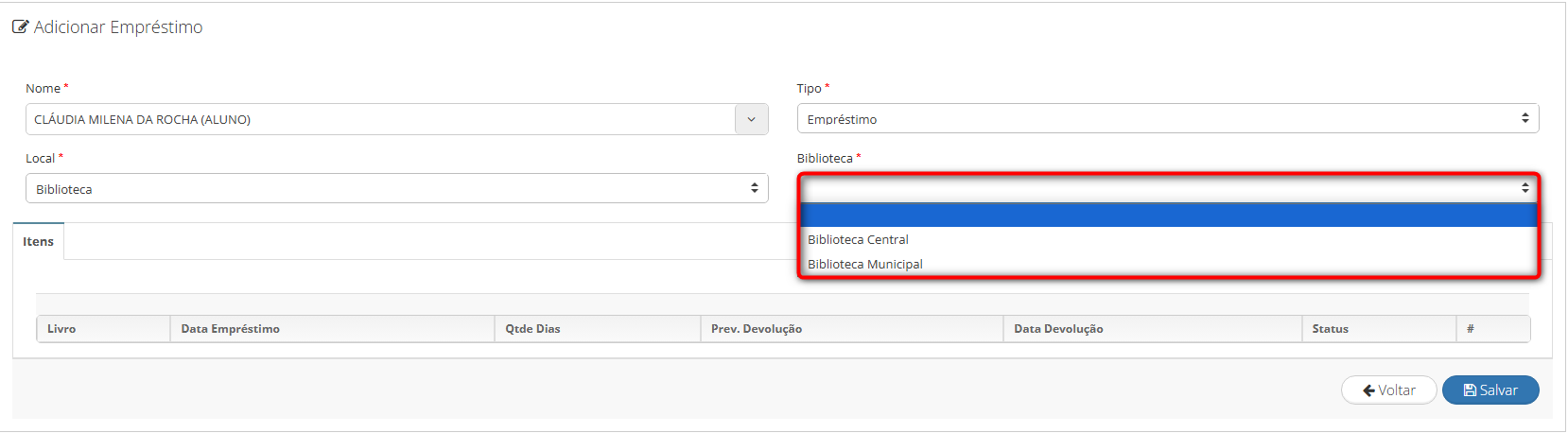Screen dimensions: 1568x433
Task: Click the edit icon beside Adicionar Empréstimo
Action: [20, 27]
